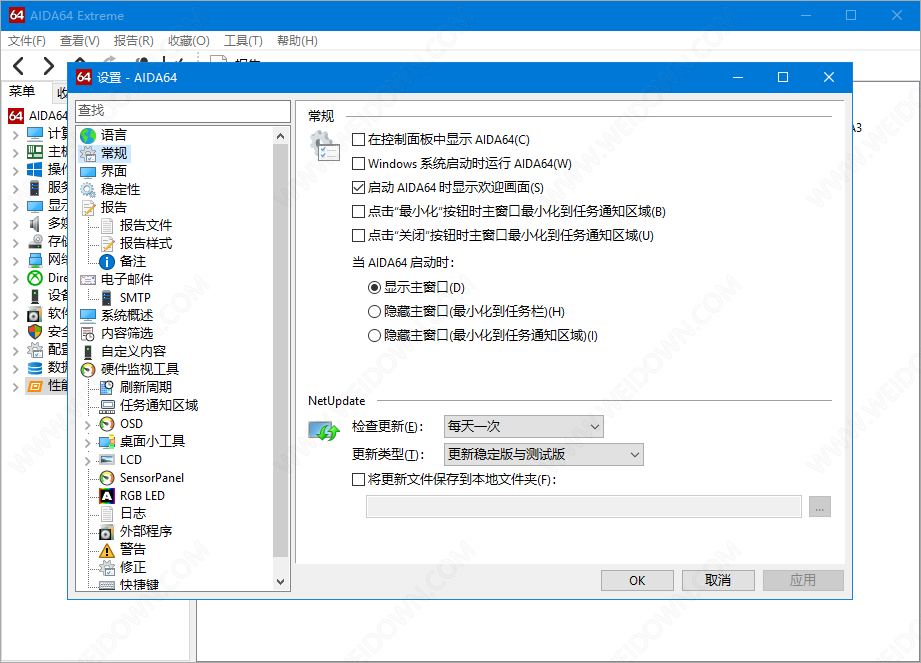
Task: Click the 任务通知区域 tray icon
Action: 107,406
